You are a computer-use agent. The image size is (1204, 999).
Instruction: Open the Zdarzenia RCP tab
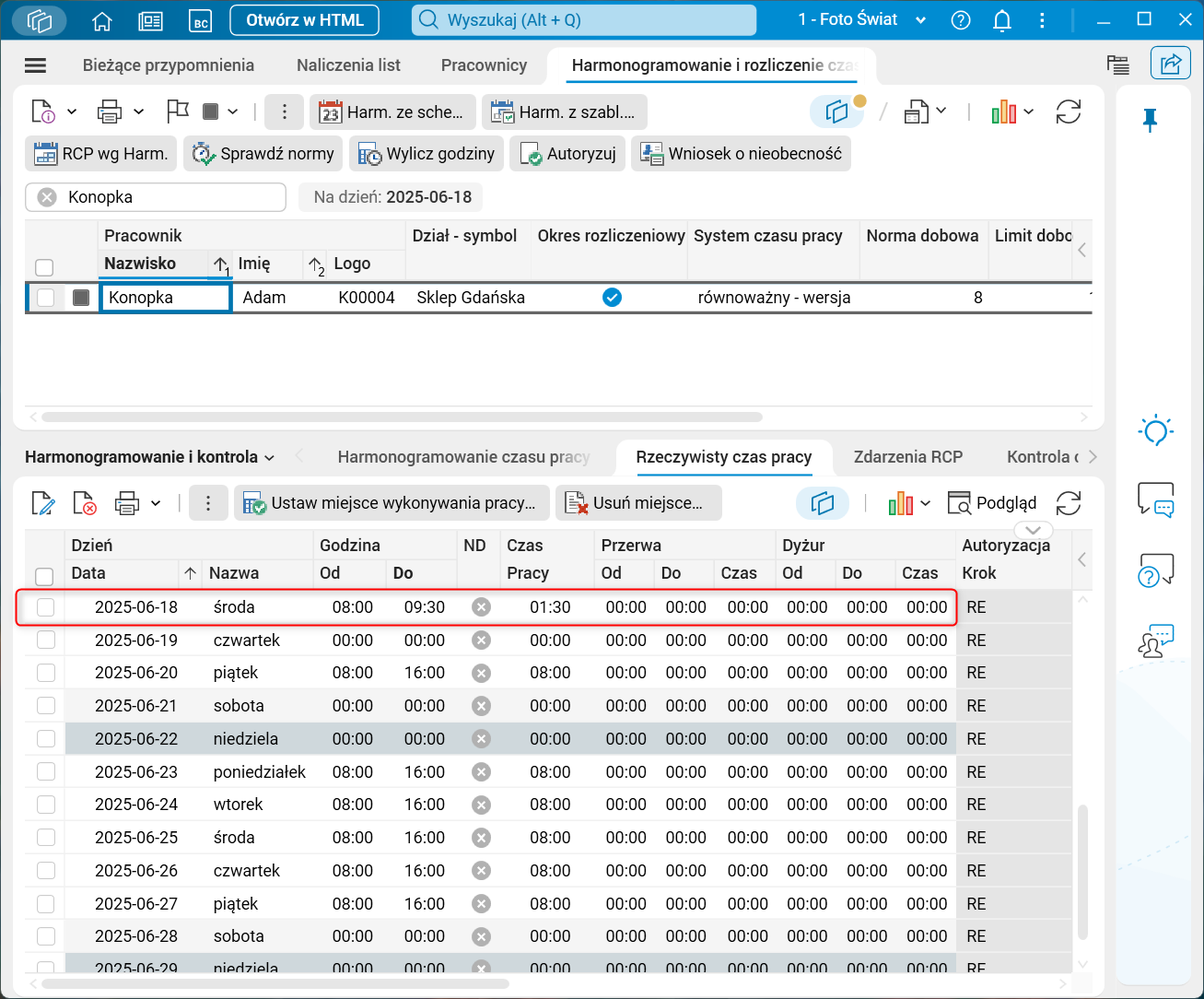pos(907,457)
